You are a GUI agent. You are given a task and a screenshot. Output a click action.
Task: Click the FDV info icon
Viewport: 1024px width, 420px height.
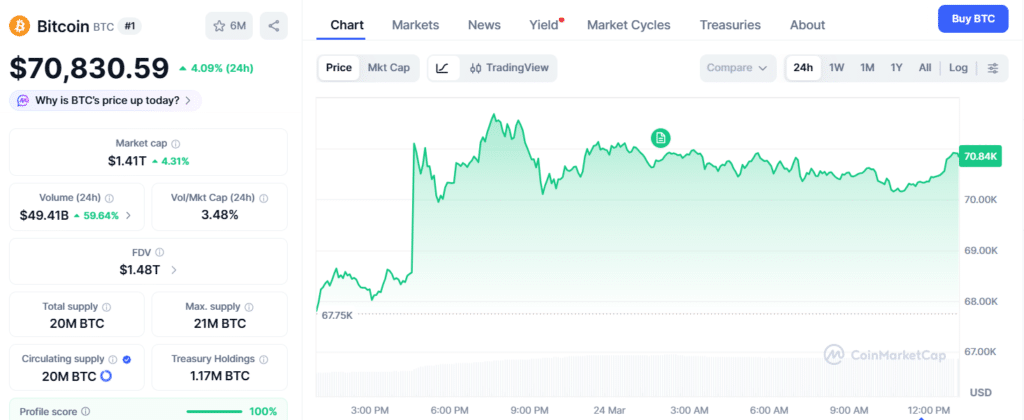159,252
